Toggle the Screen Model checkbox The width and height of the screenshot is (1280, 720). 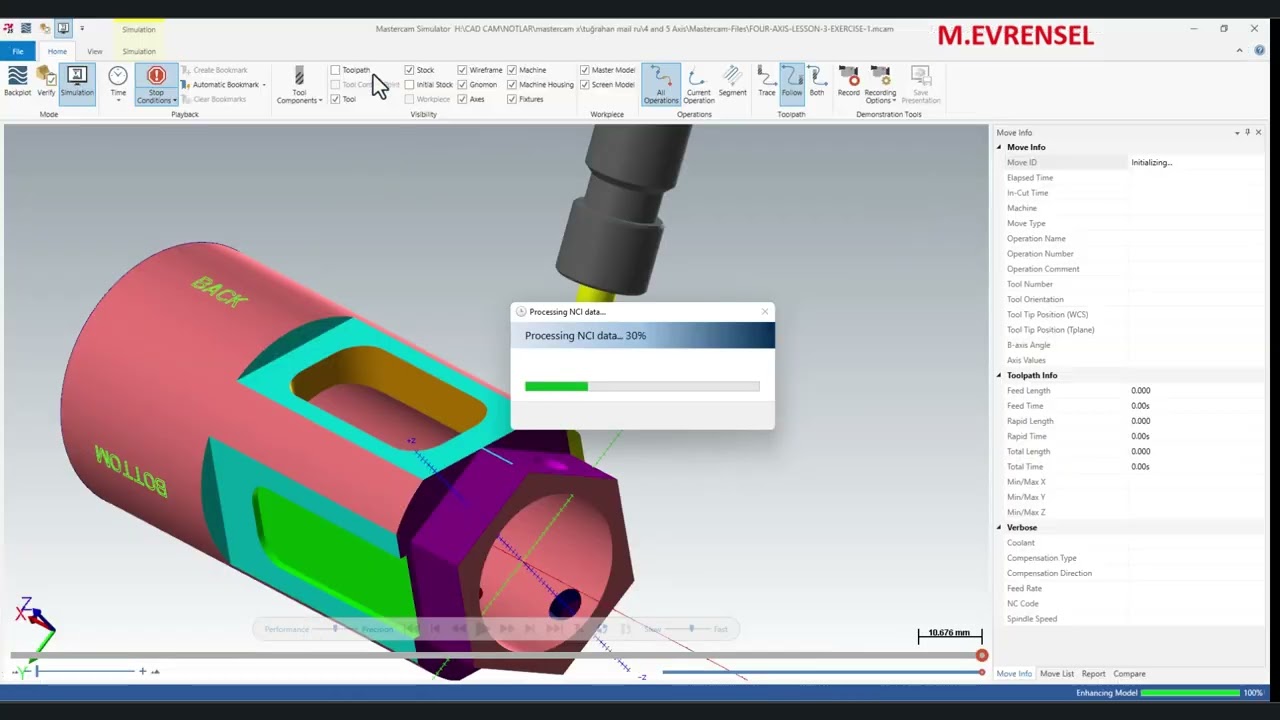(x=584, y=84)
